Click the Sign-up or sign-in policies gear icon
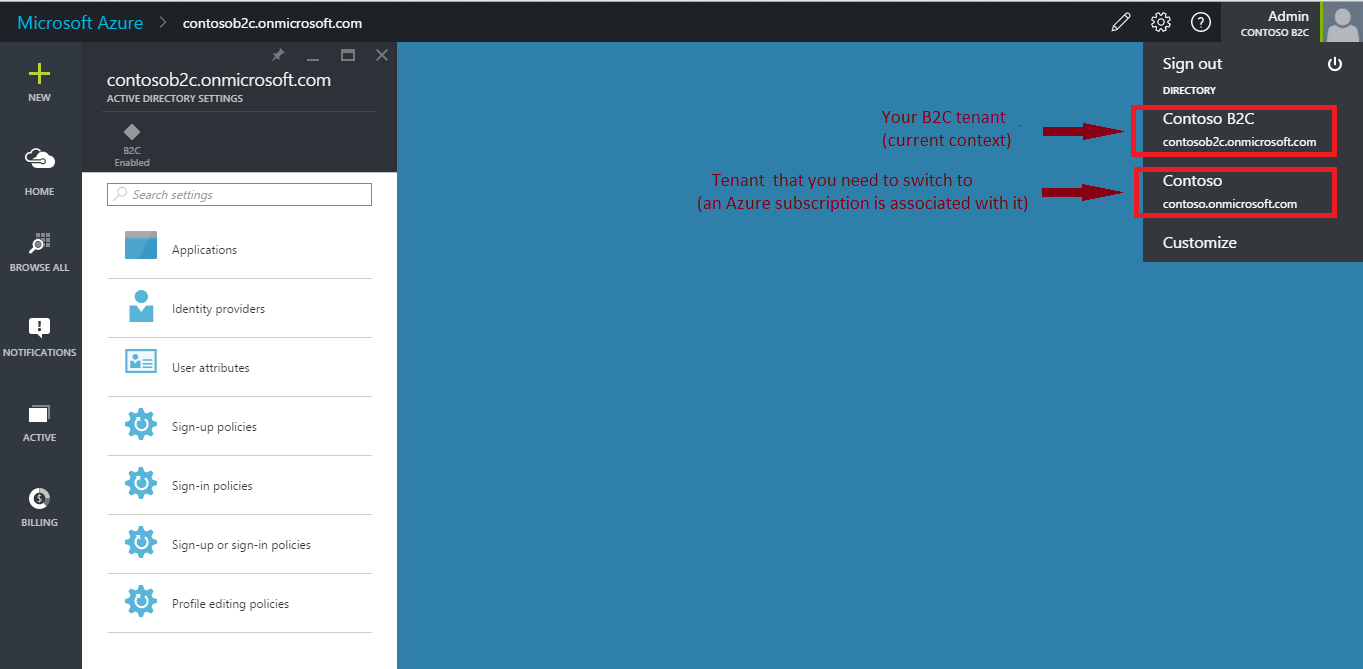Viewport: 1363px width, 669px height. [141, 542]
